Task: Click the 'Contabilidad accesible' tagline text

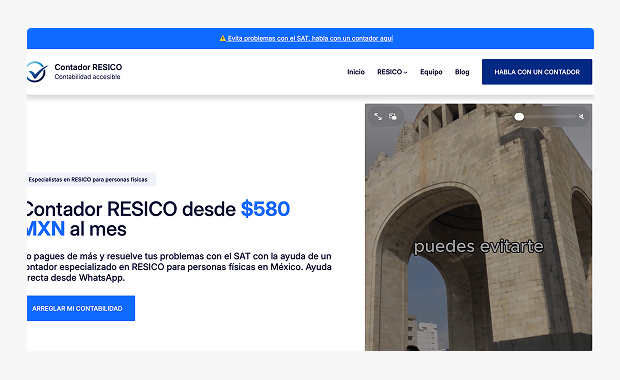Action: (x=87, y=77)
